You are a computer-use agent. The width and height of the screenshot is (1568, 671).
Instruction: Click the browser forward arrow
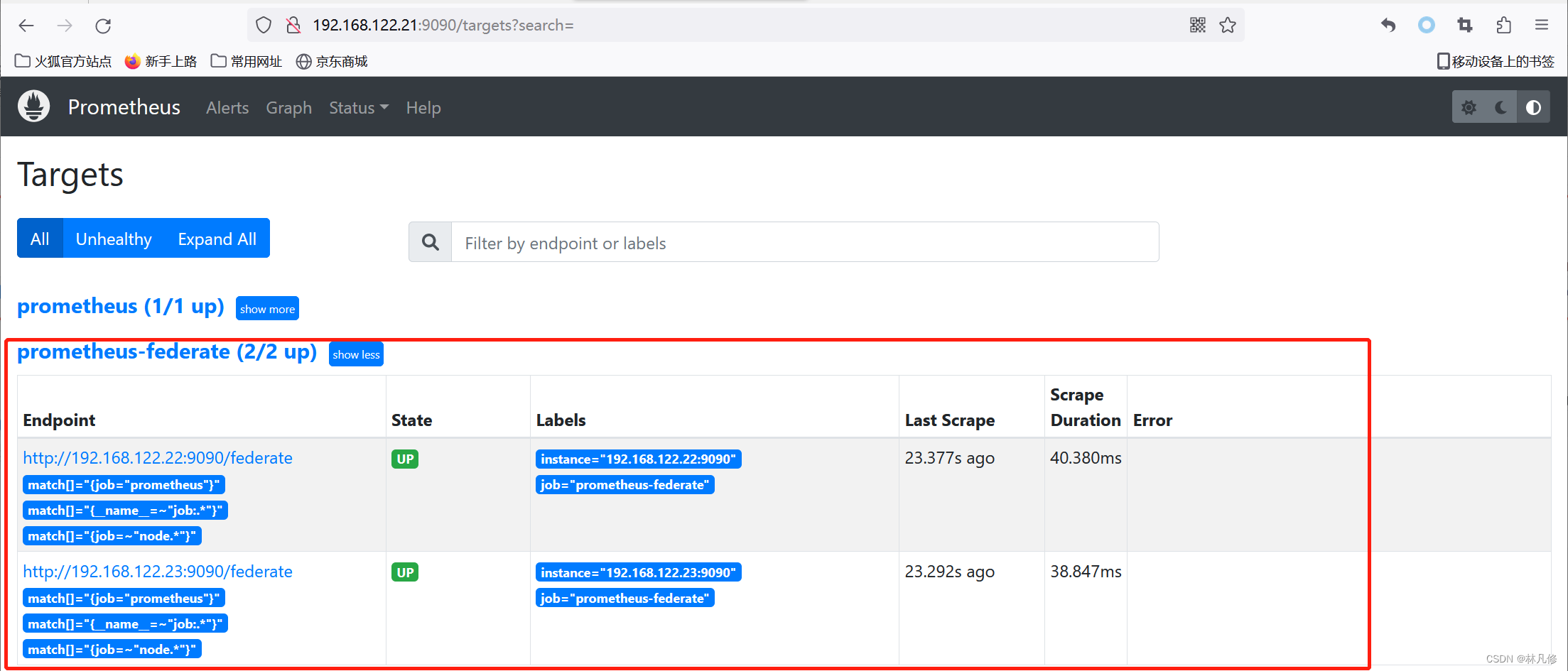pyautogui.click(x=65, y=26)
